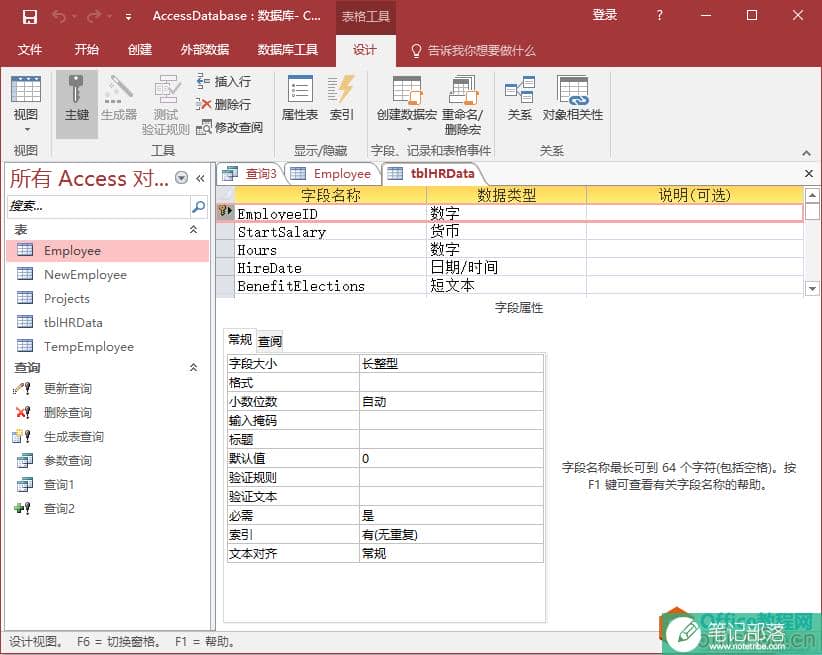
Task: Toggle the 索引 indexes button
Action: [341, 98]
